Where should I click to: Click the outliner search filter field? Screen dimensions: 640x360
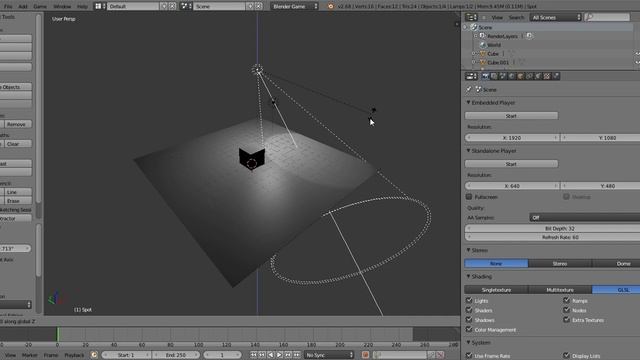pos(607,17)
